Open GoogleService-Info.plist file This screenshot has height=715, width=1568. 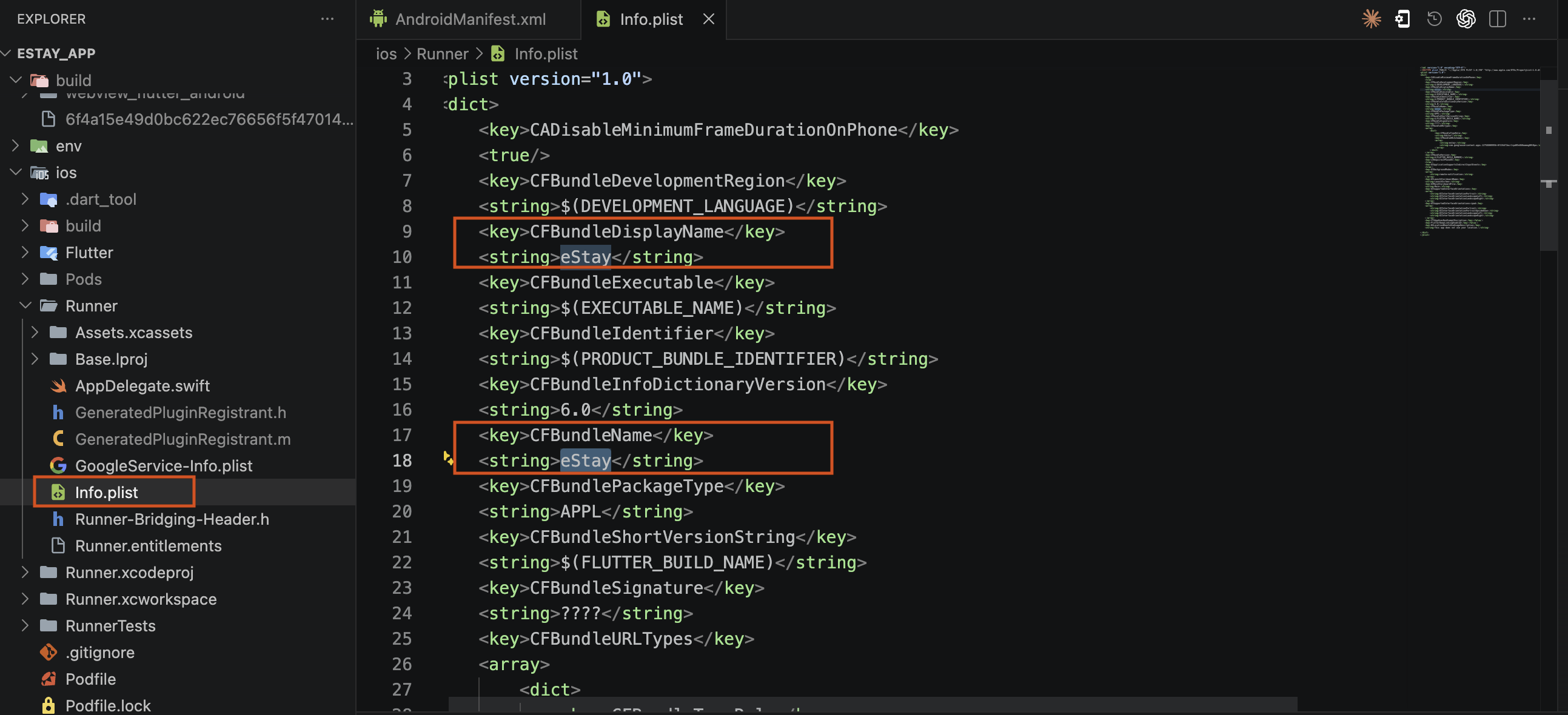point(163,466)
